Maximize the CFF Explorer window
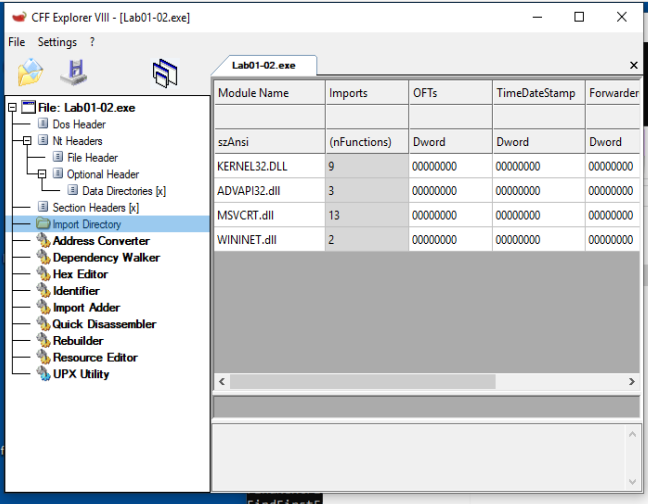The image size is (648, 504). pos(579,17)
